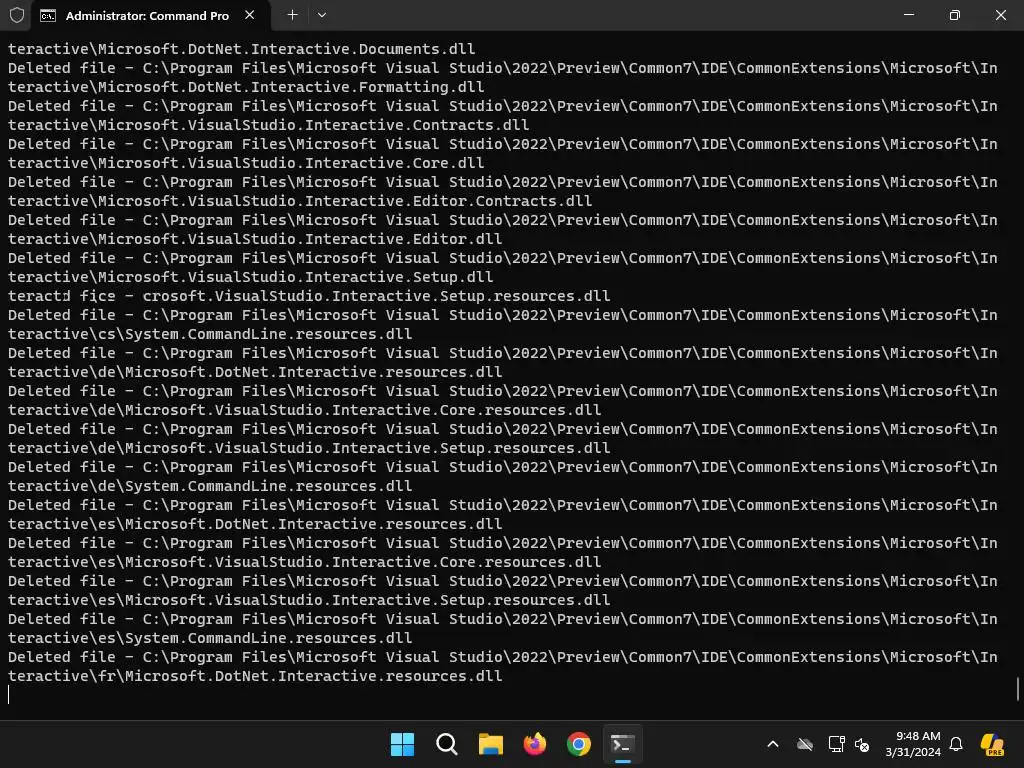Close the terminal window
The width and height of the screenshot is (1024, 768).
point(1000,14)
